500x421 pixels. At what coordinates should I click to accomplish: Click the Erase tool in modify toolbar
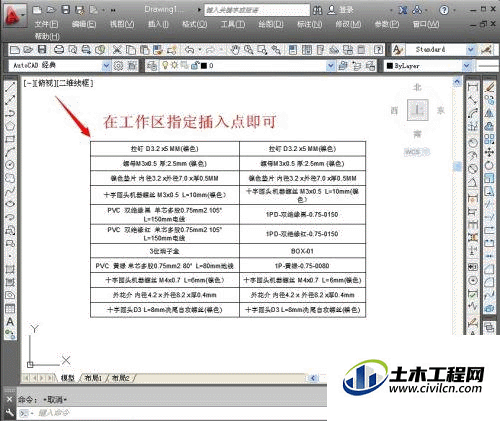click(489, 87)
